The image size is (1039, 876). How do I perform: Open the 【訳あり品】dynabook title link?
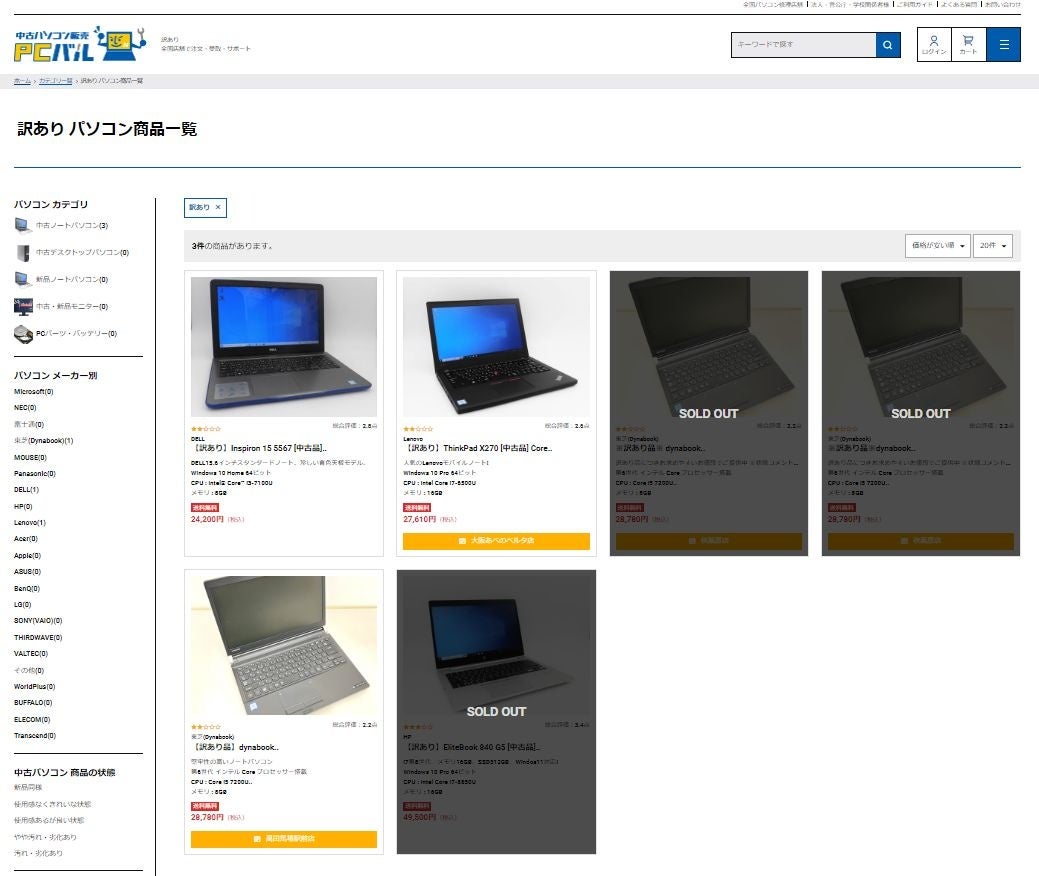pos(235,747)
